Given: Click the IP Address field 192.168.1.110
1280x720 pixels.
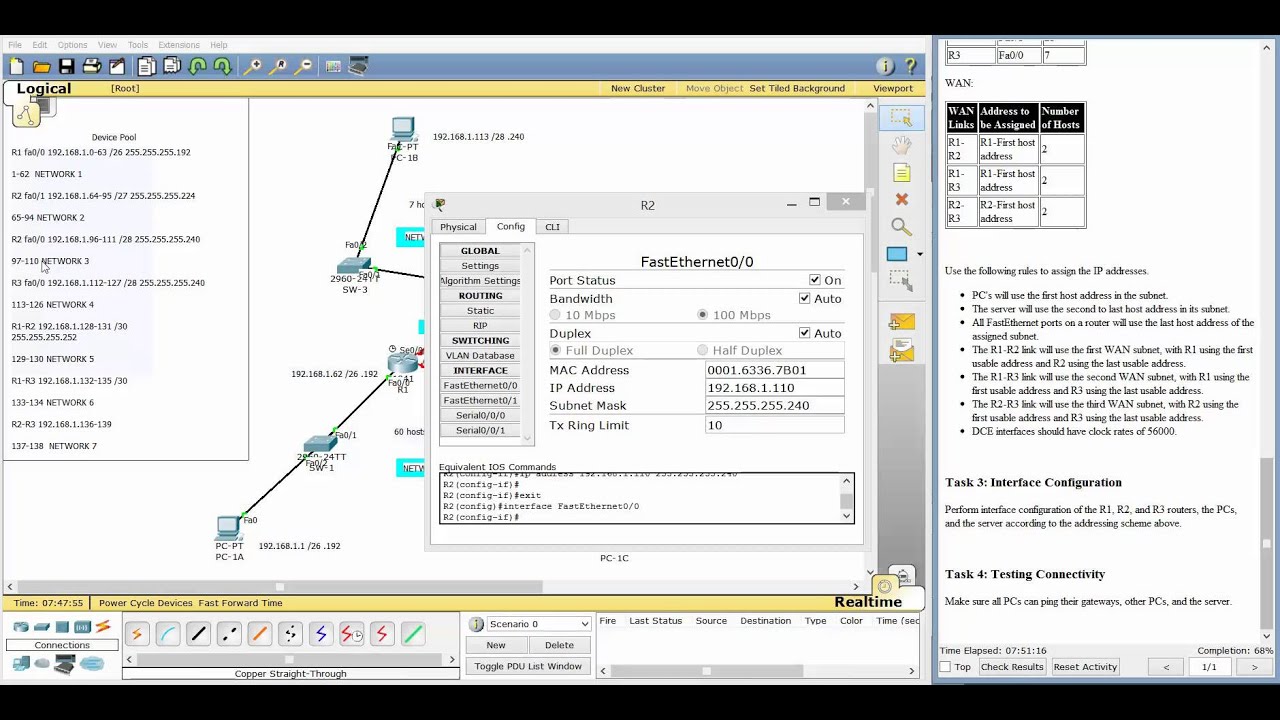Looking at the screenshot, I should point(774,388).
